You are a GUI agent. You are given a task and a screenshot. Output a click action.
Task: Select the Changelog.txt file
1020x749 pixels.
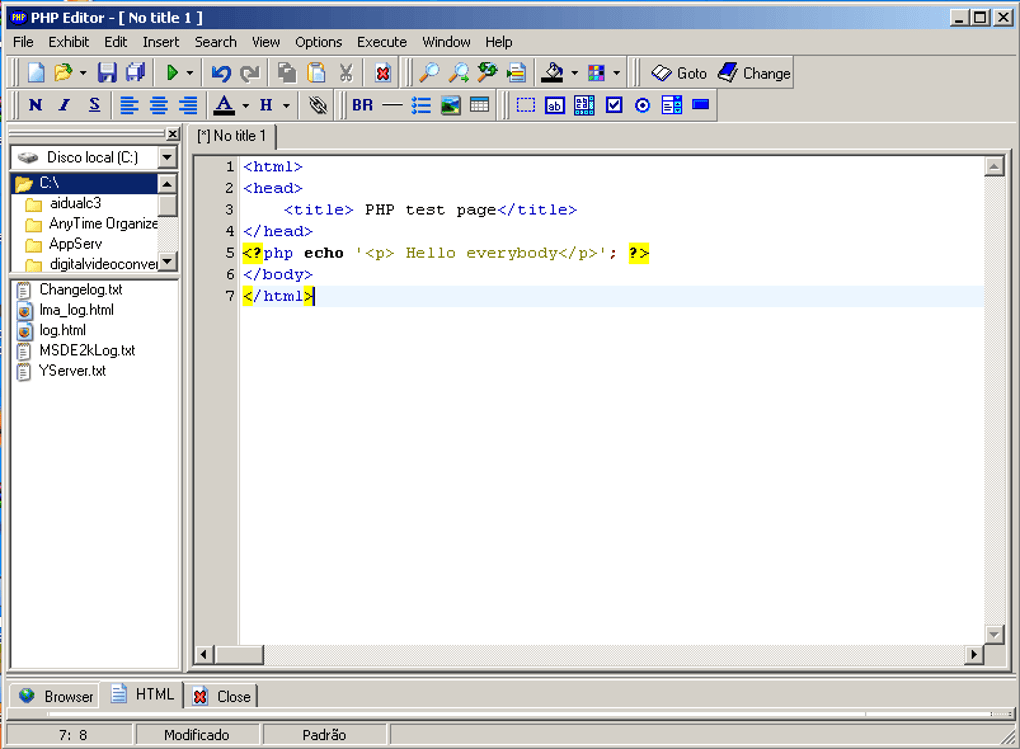pyautogui.click(x=81, y=290)
